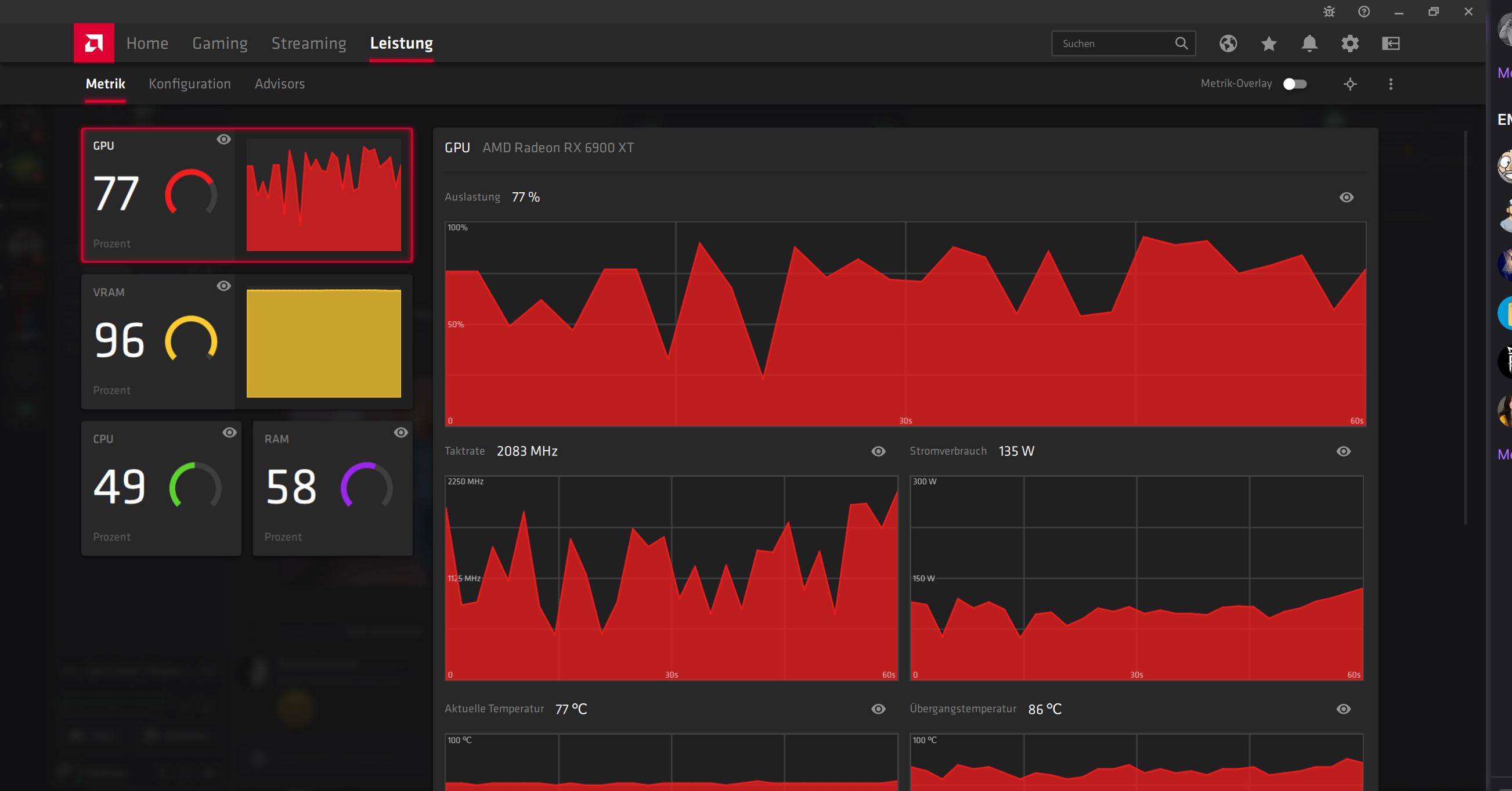Click the vertical scrollbar of metrics panel
Screen dimensions: 1512x791
point(1466,329)
